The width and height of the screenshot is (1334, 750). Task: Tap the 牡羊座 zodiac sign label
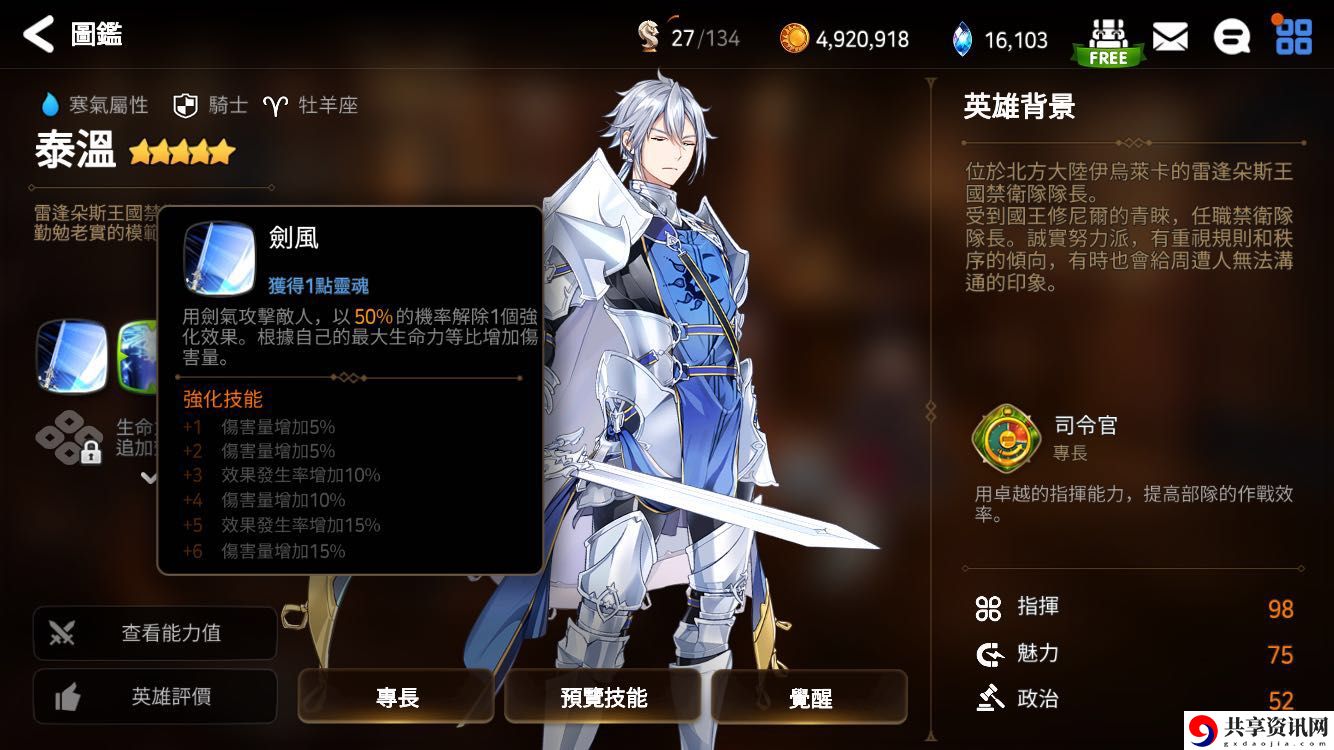311,105
